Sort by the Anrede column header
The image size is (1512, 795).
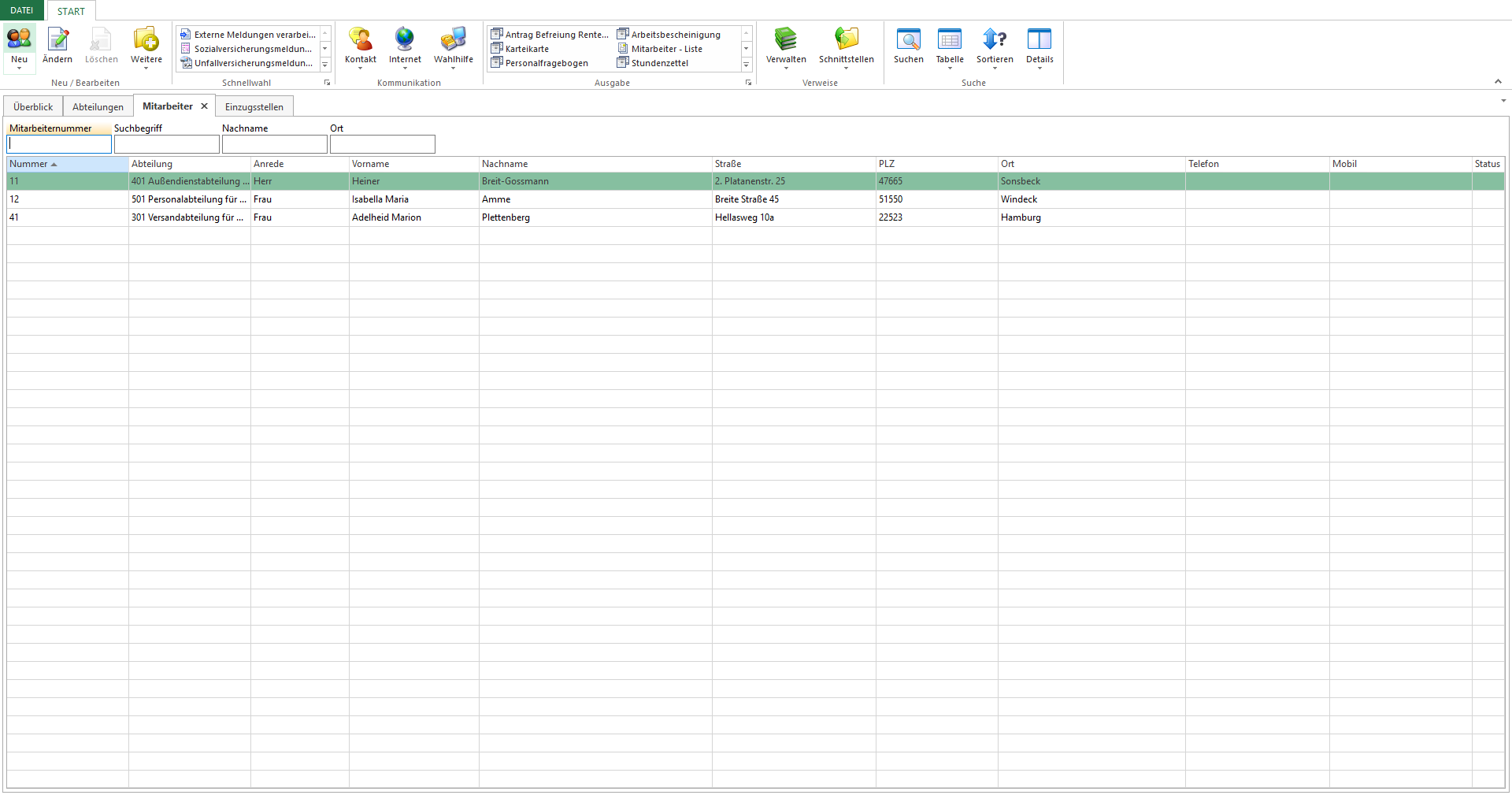(300, 164)
